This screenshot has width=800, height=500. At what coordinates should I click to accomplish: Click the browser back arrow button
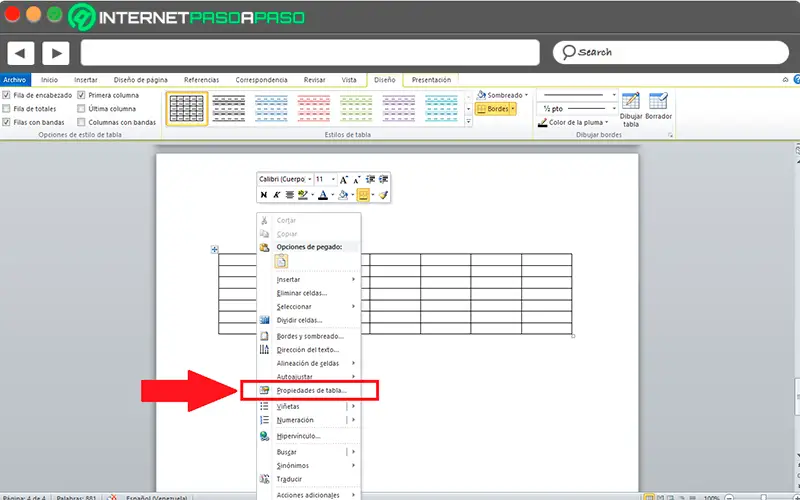tap(20, 53)
